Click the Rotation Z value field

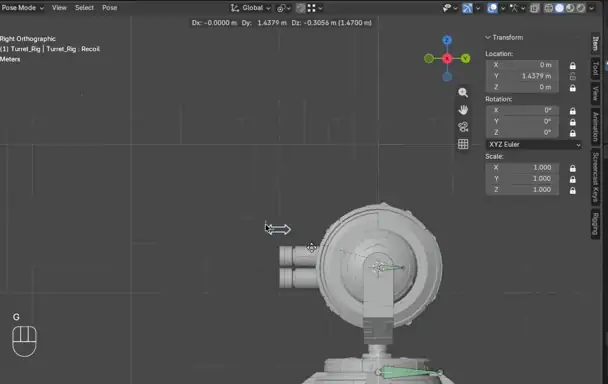point(522,133)
